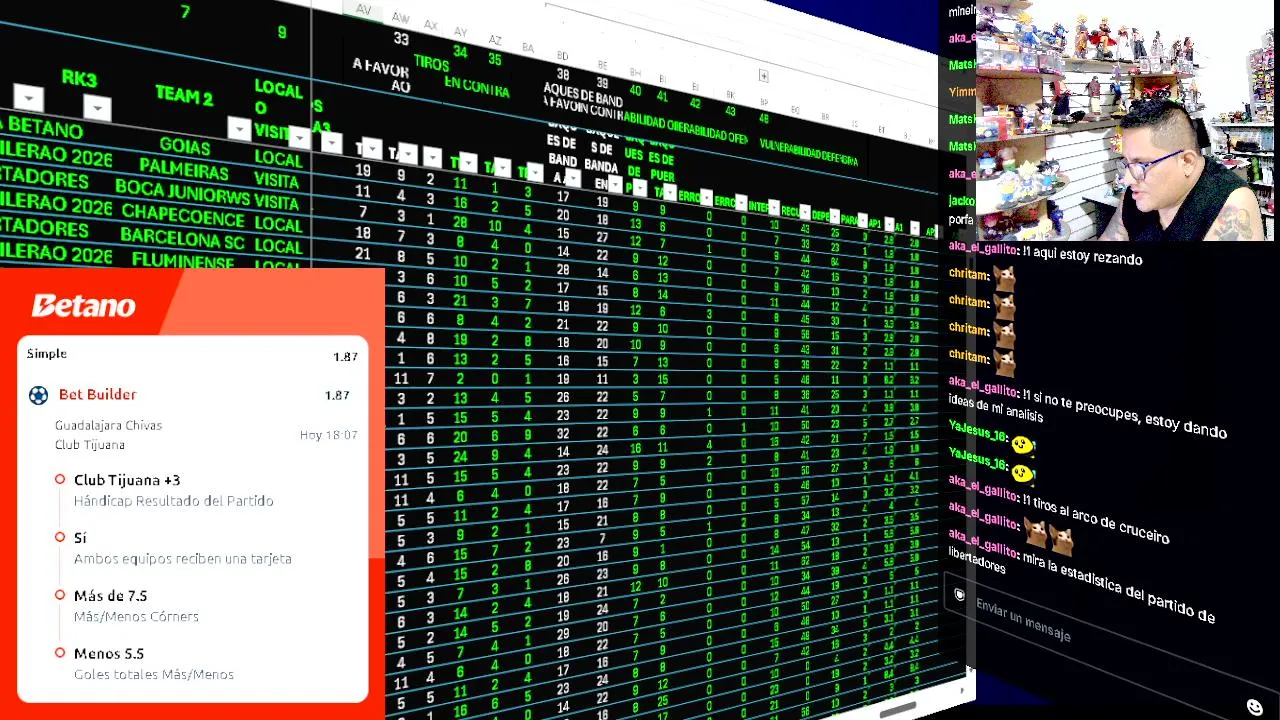Click the 'Simple' bet type label
1280x720 pixels.
pos(47,354)
